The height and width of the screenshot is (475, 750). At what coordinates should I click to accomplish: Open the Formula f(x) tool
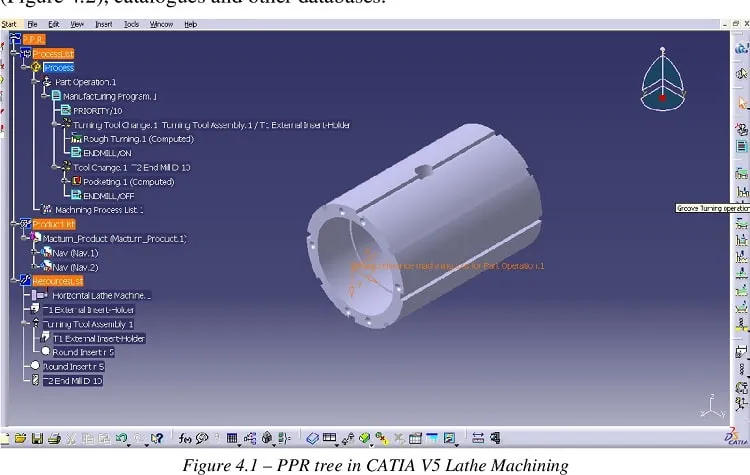[x=185, y=438]
